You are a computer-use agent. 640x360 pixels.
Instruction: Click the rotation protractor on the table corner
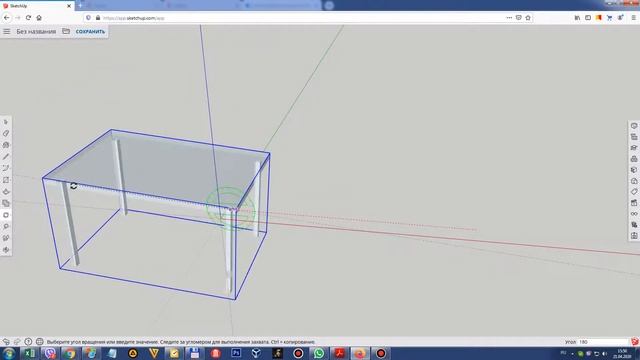(x=230, y=209)
